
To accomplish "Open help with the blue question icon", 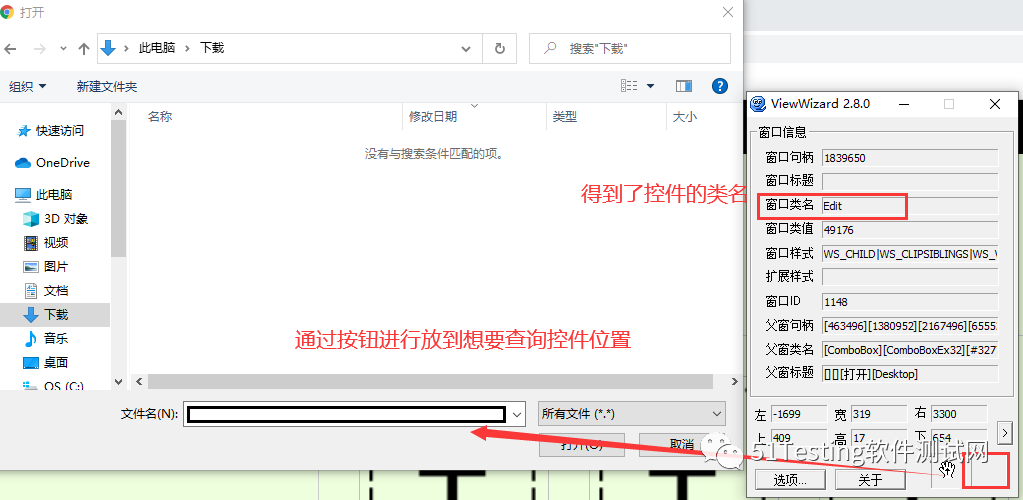I will (x=720, y=86).
